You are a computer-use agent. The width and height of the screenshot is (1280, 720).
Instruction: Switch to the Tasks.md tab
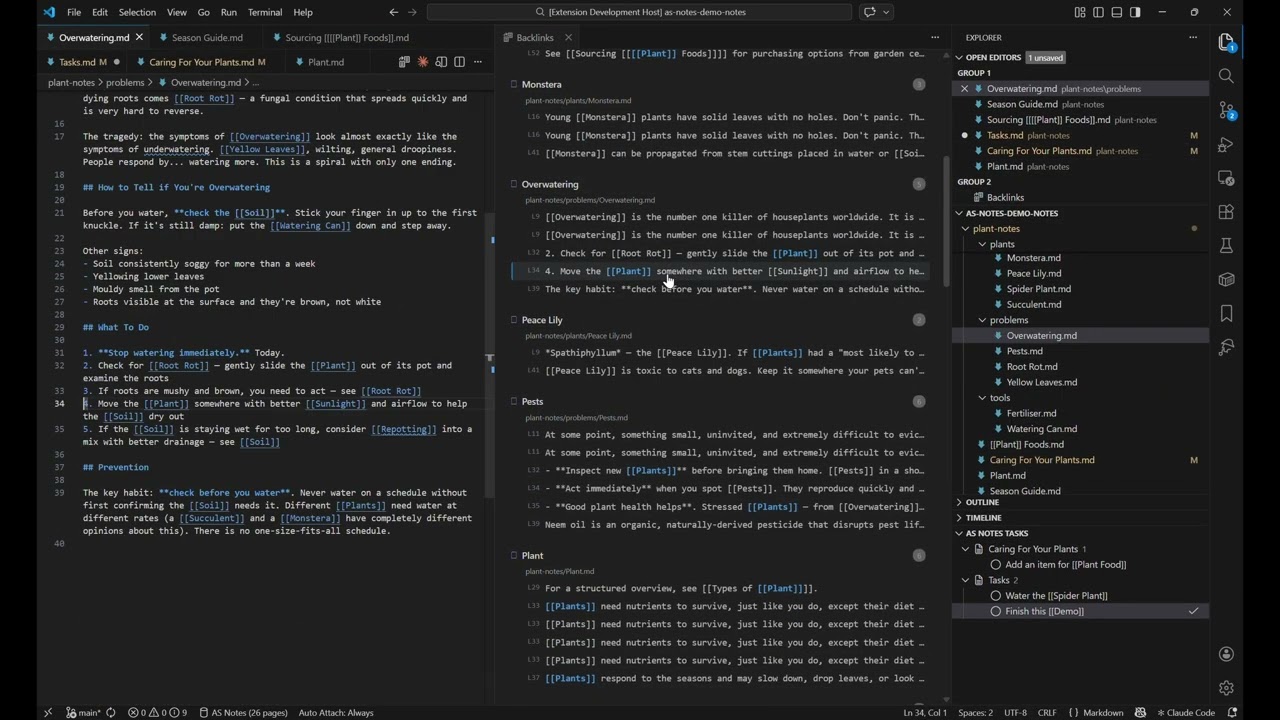pos(83,62)
